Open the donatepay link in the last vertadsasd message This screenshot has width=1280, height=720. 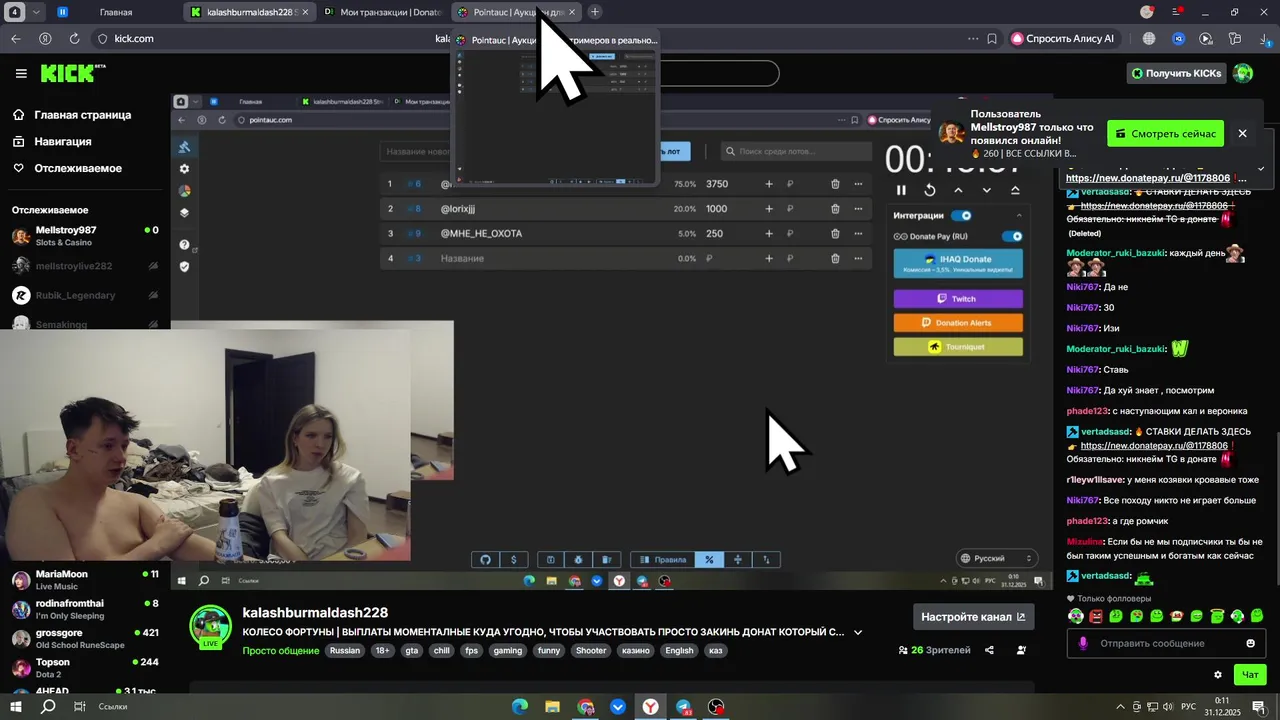[1154, 446]
